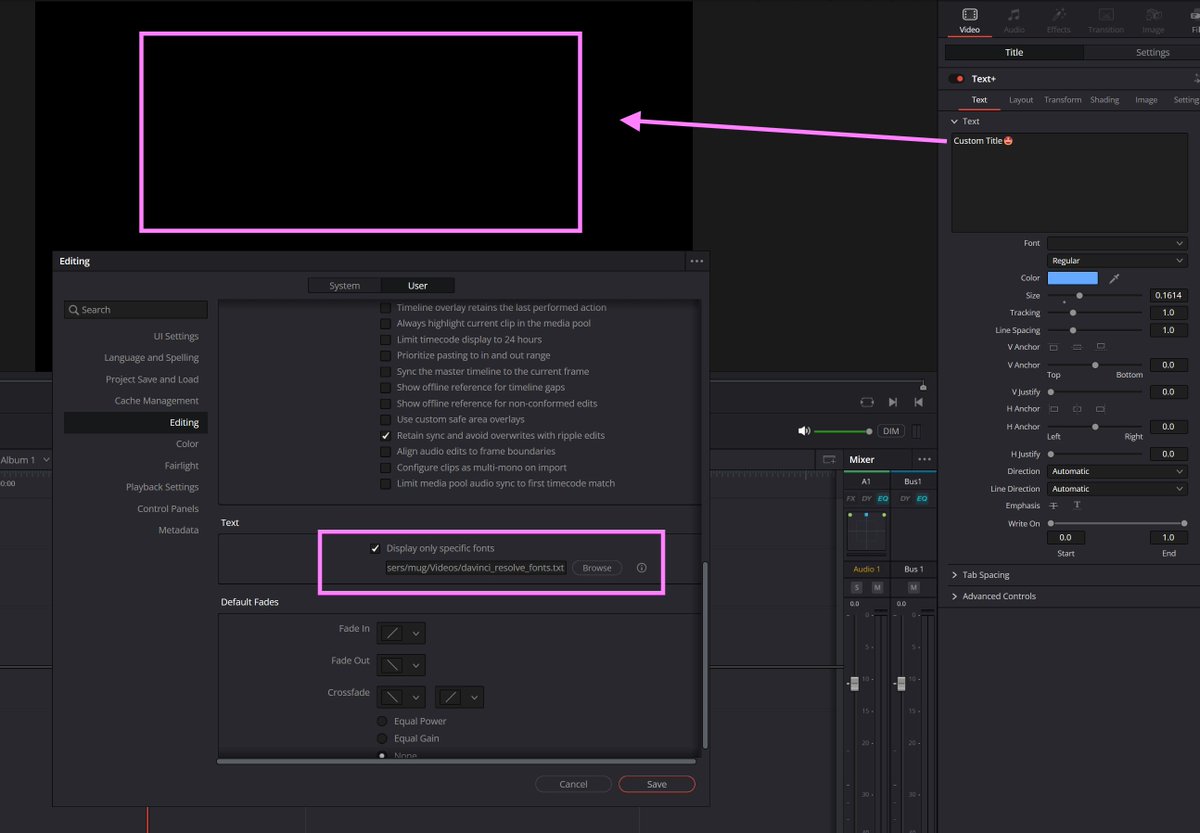The width and height of the screenshot is (1200, 833).
Task: Click the Save button
Action: point(657,784)
